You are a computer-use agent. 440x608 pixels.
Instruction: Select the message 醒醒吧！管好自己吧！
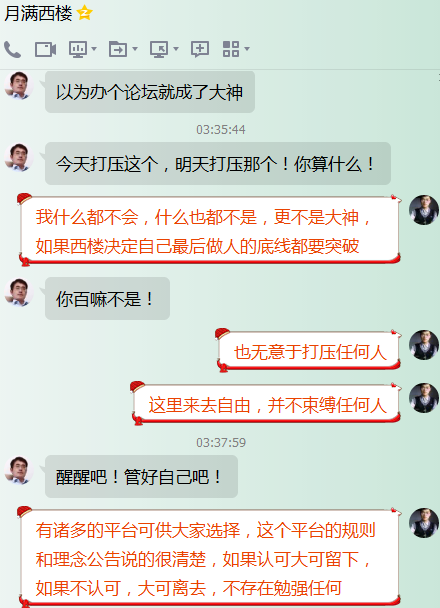[x=141, y=477]
